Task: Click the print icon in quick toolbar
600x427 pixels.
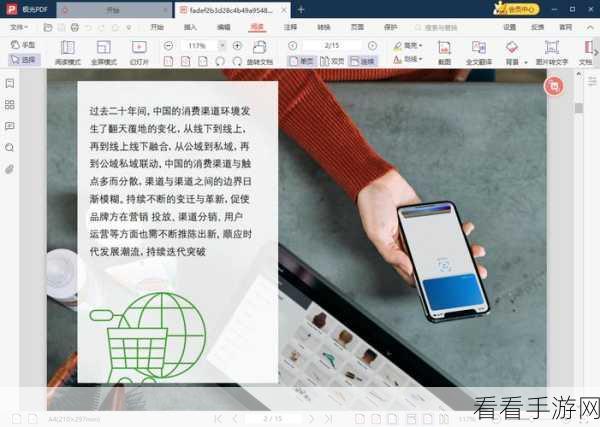Action: (75, 28)
